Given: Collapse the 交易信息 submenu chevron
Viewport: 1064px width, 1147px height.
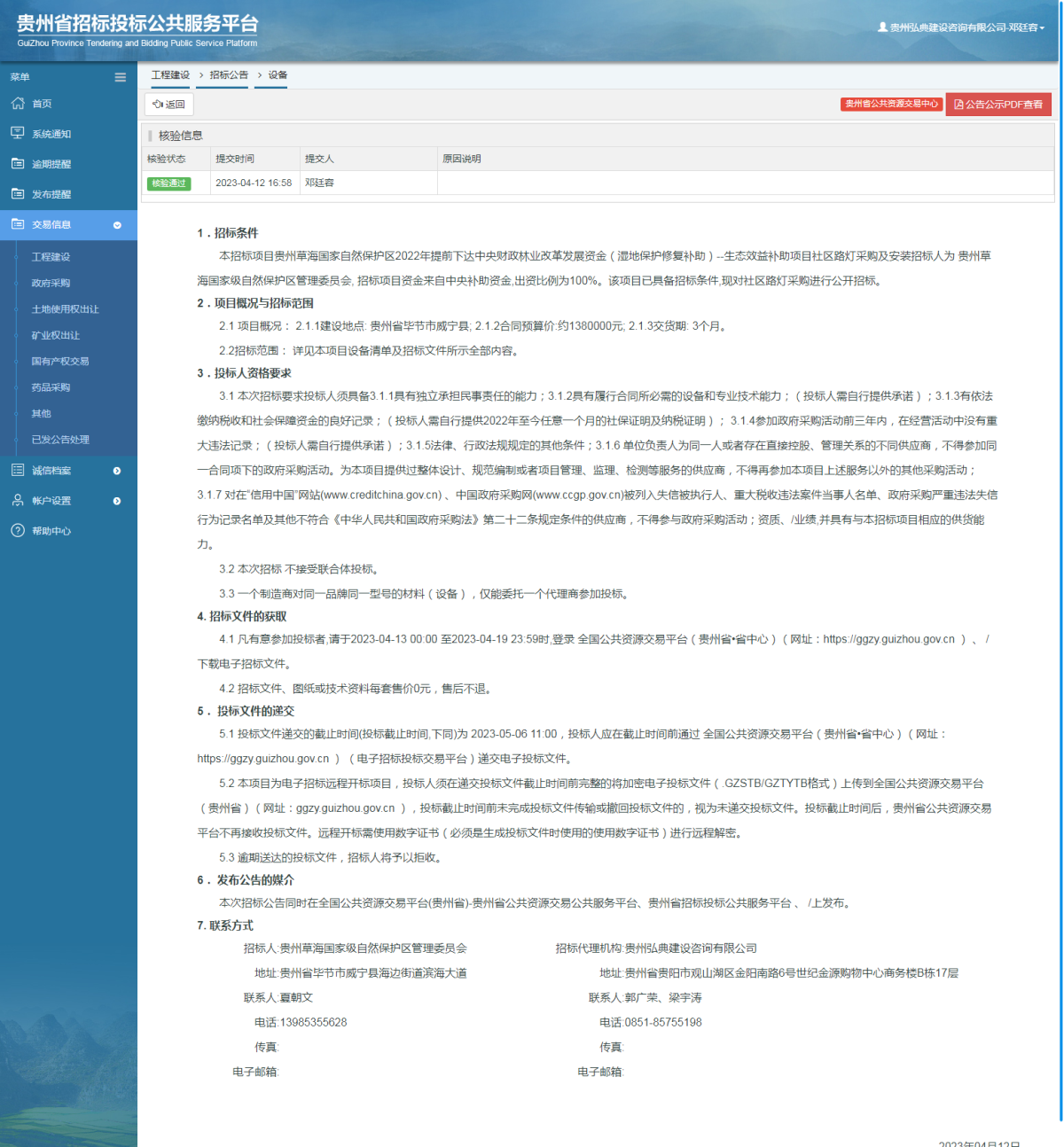Looking at the screenshot, I should click(116, 225).
